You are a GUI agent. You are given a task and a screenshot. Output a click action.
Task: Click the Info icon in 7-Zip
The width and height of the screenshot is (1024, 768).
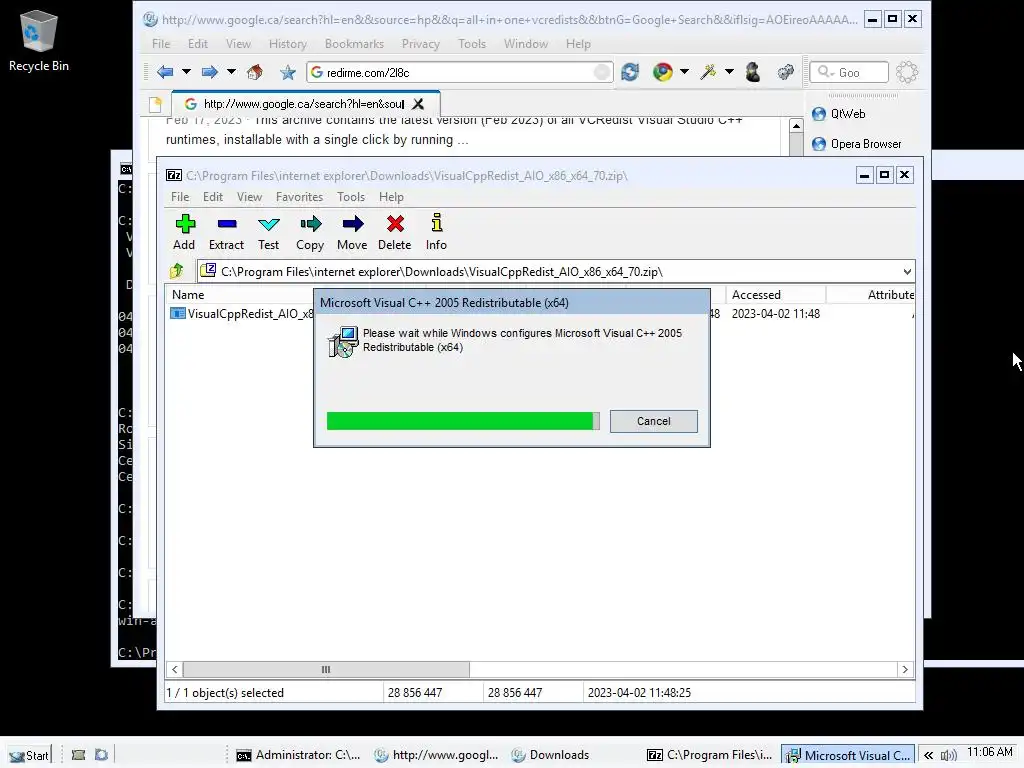436,232
